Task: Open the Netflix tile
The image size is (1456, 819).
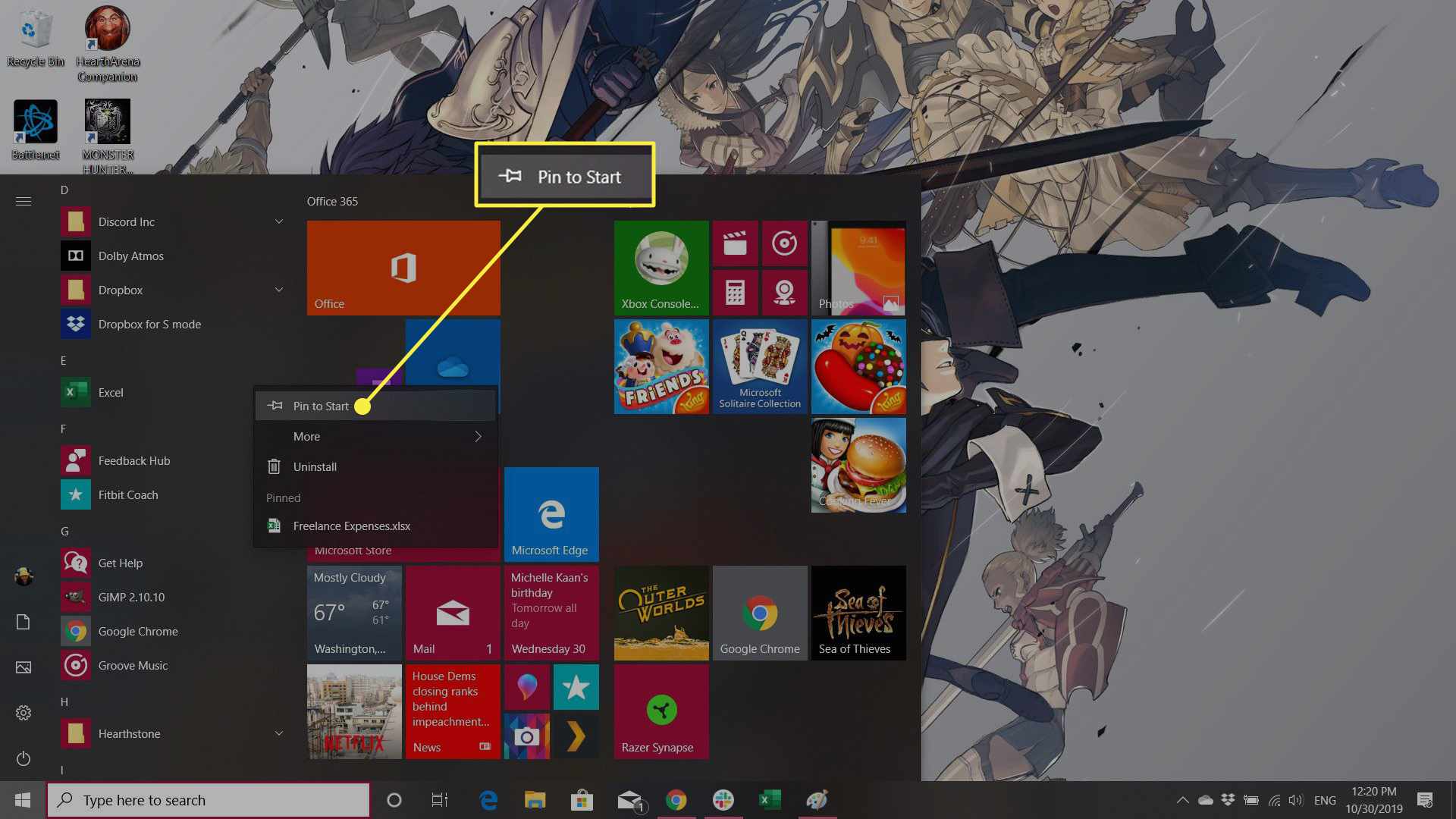Action: [x=354, y=711]
